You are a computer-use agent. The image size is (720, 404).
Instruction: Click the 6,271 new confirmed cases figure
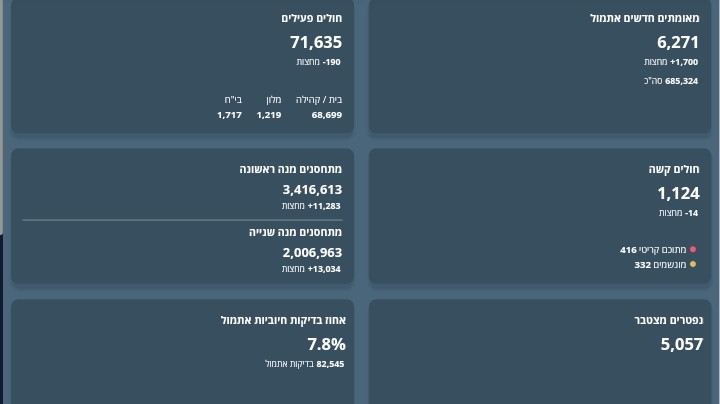[x=677, y=42]
